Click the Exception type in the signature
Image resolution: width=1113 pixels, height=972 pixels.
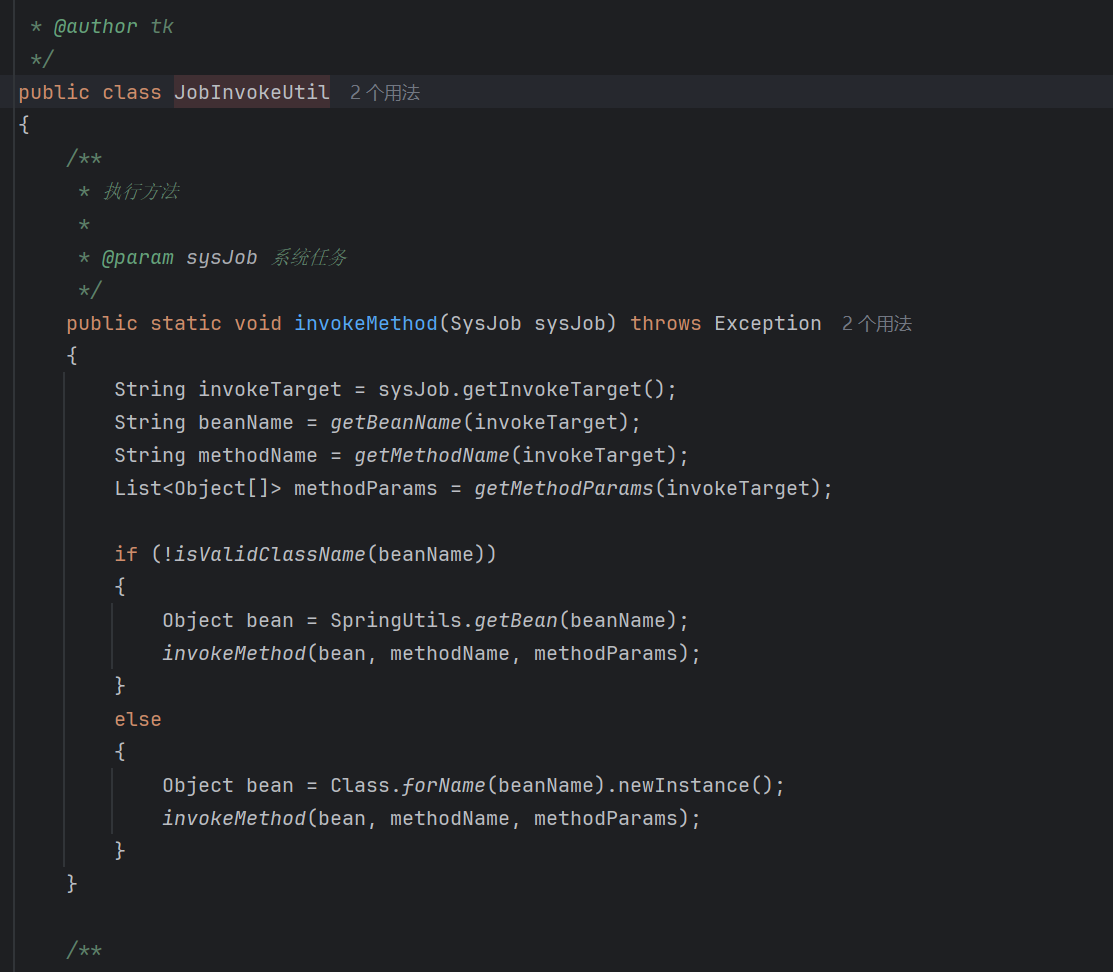pos(767,324)
